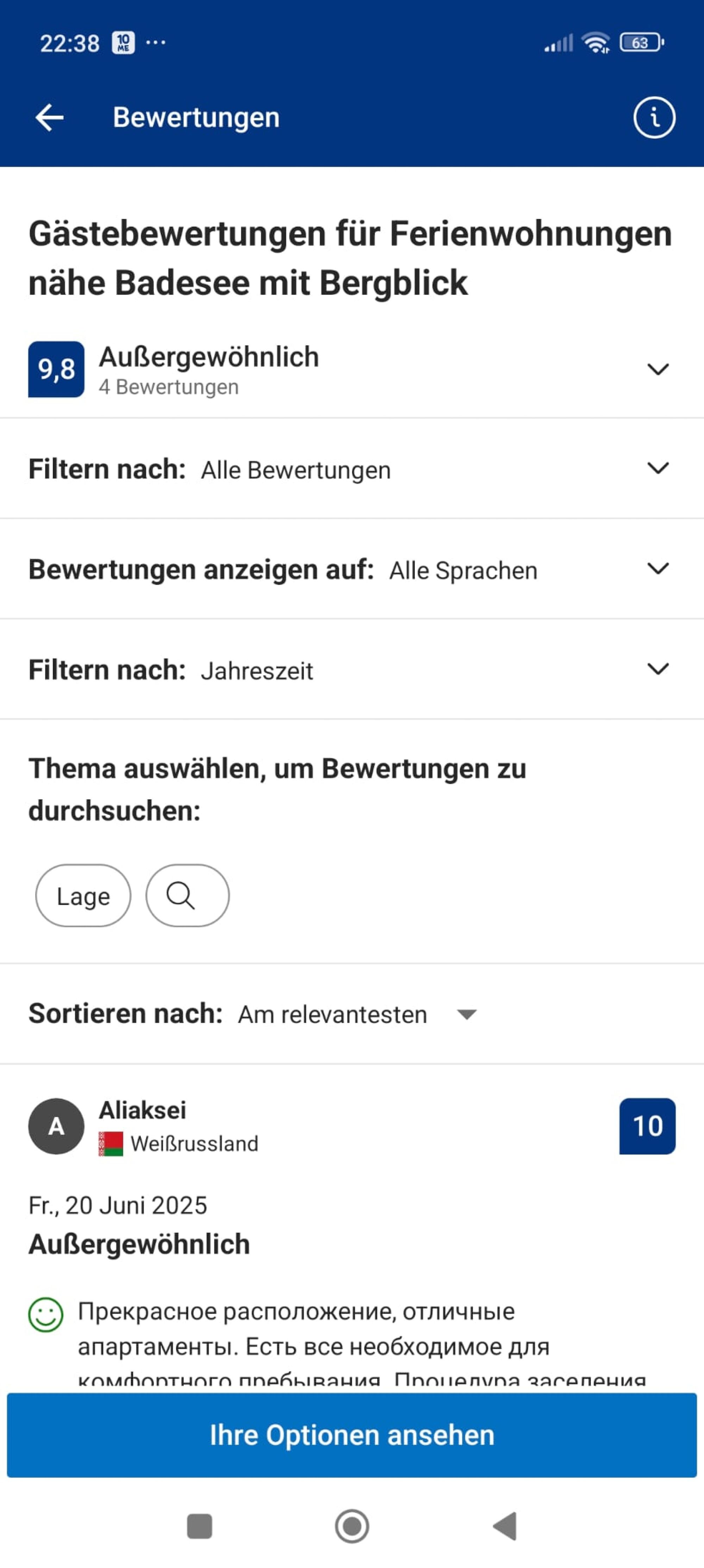Tap Aliaksei's avatar circle
The width and height of the screenshot is (704, 1568).
(x=56, y=1126)
